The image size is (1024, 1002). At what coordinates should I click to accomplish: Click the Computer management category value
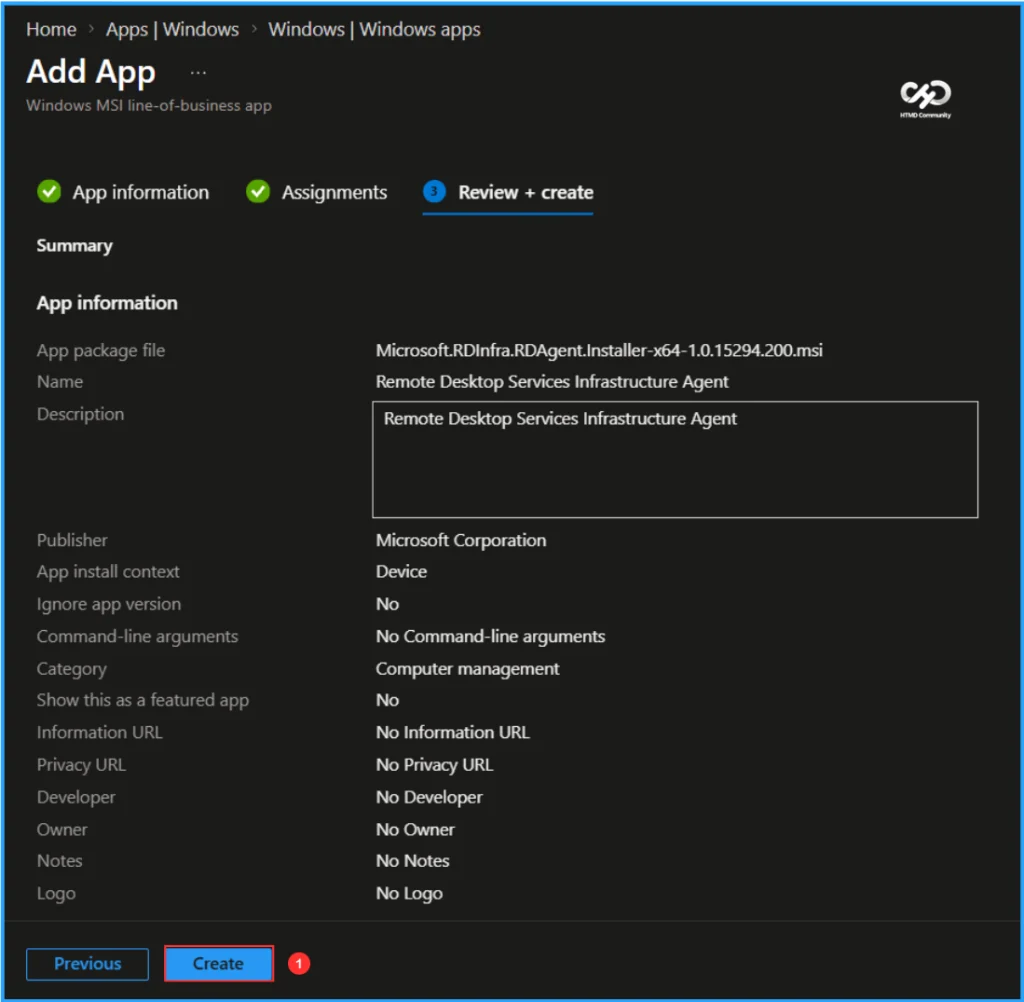coord(468,668)
